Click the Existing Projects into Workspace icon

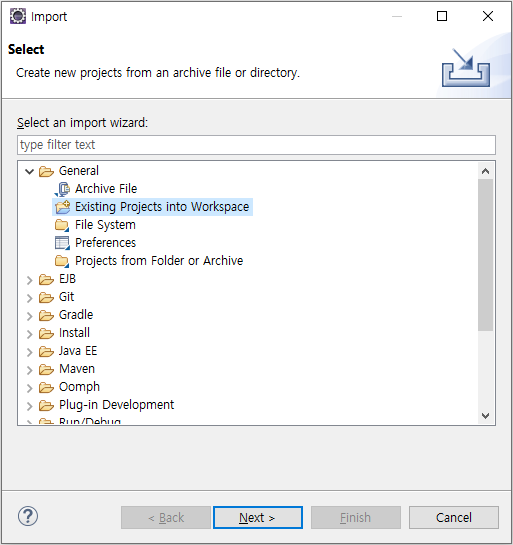click(63, 207)
